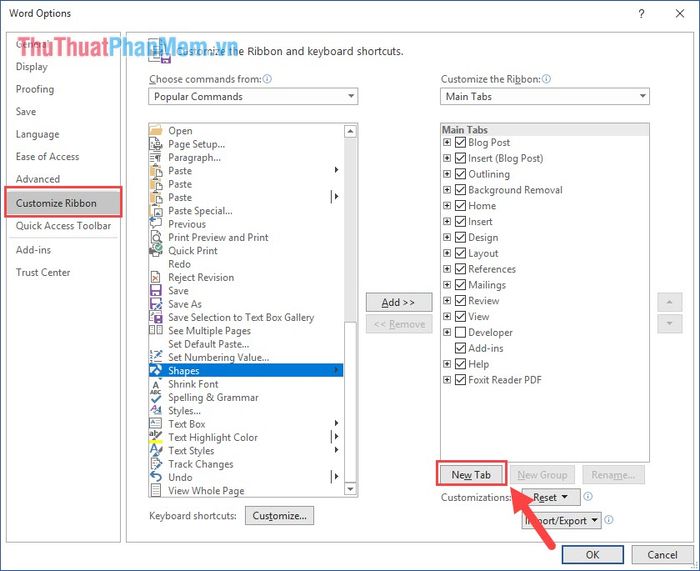700x571 pixels.
Task: Click the Save Selection to Text Box Gallery icon
Action: [156, 317]
